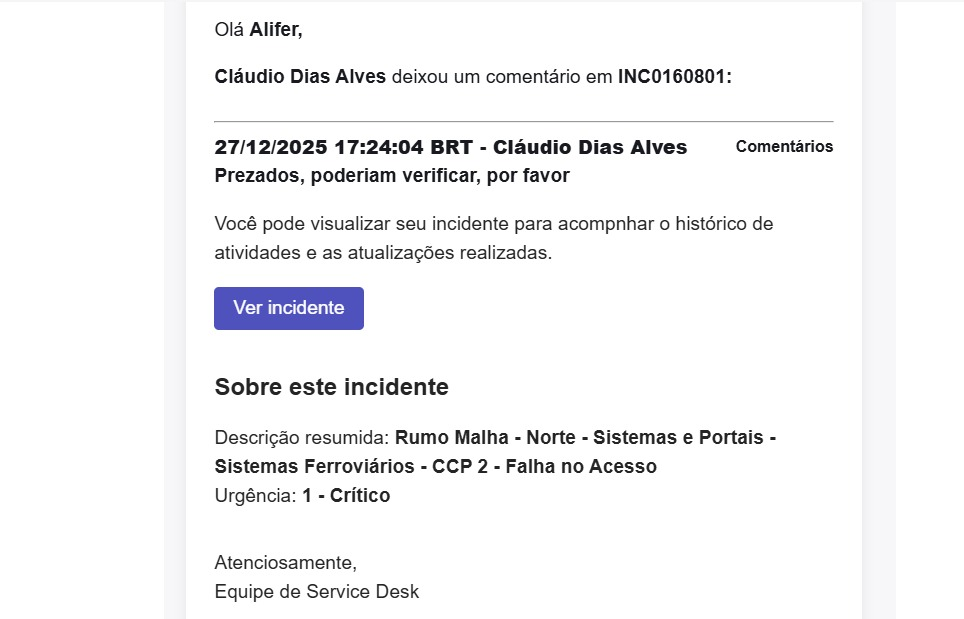This screenshot has height=619, width=964.
Task: Click Cláudio Dias Alves in the opening sentence
Action: pos(300,76)
